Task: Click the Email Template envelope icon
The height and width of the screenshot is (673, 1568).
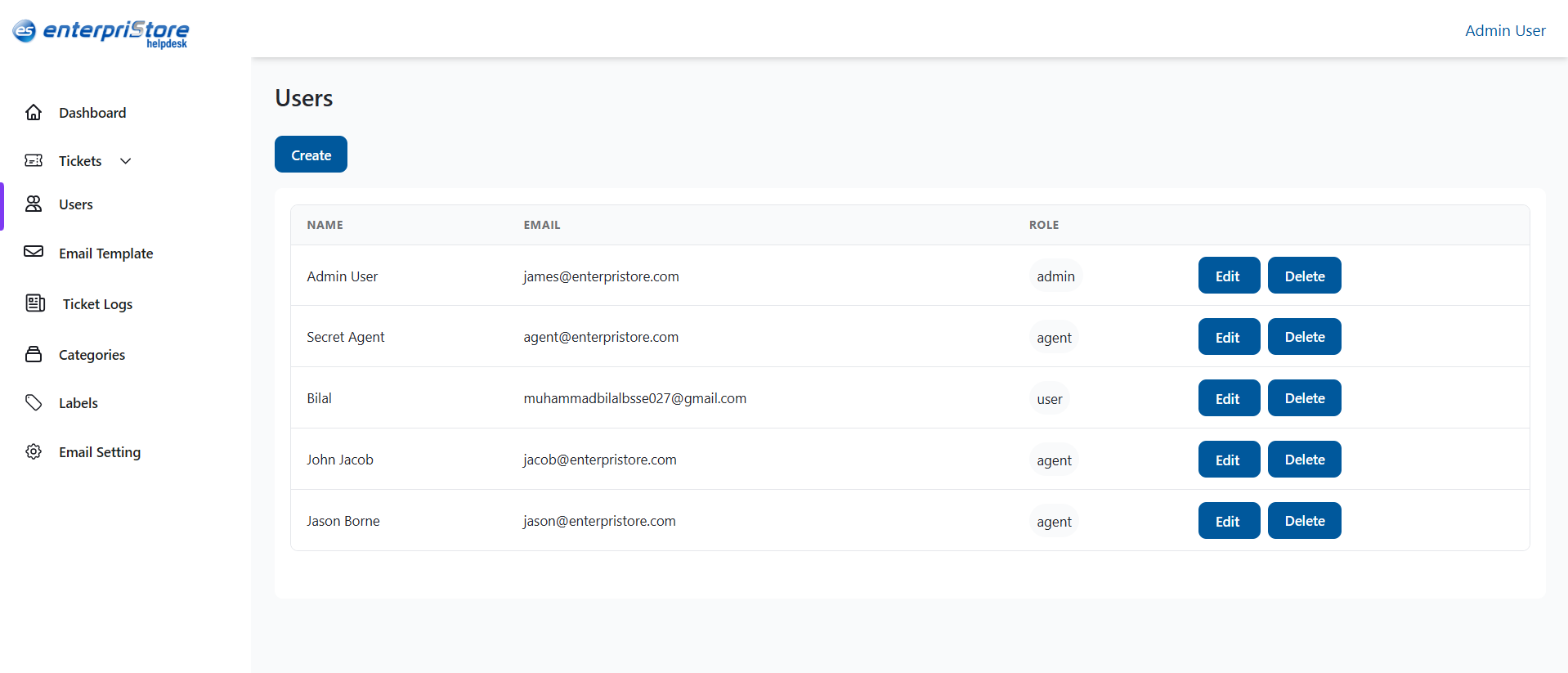Action: point(34,252)
